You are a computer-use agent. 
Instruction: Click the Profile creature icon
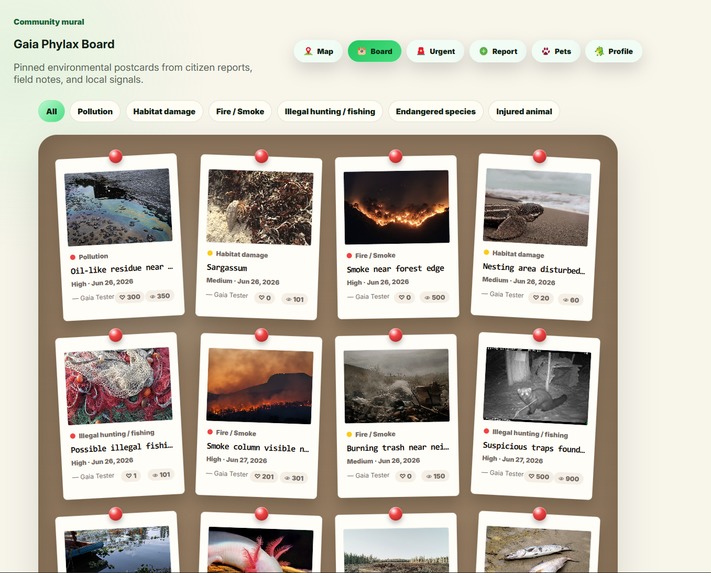click(x=599, y=51)
